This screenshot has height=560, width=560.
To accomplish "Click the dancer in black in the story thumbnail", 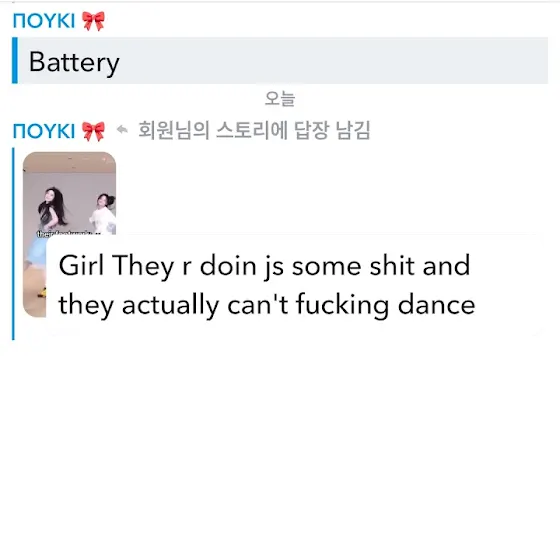I will (52, 209).
